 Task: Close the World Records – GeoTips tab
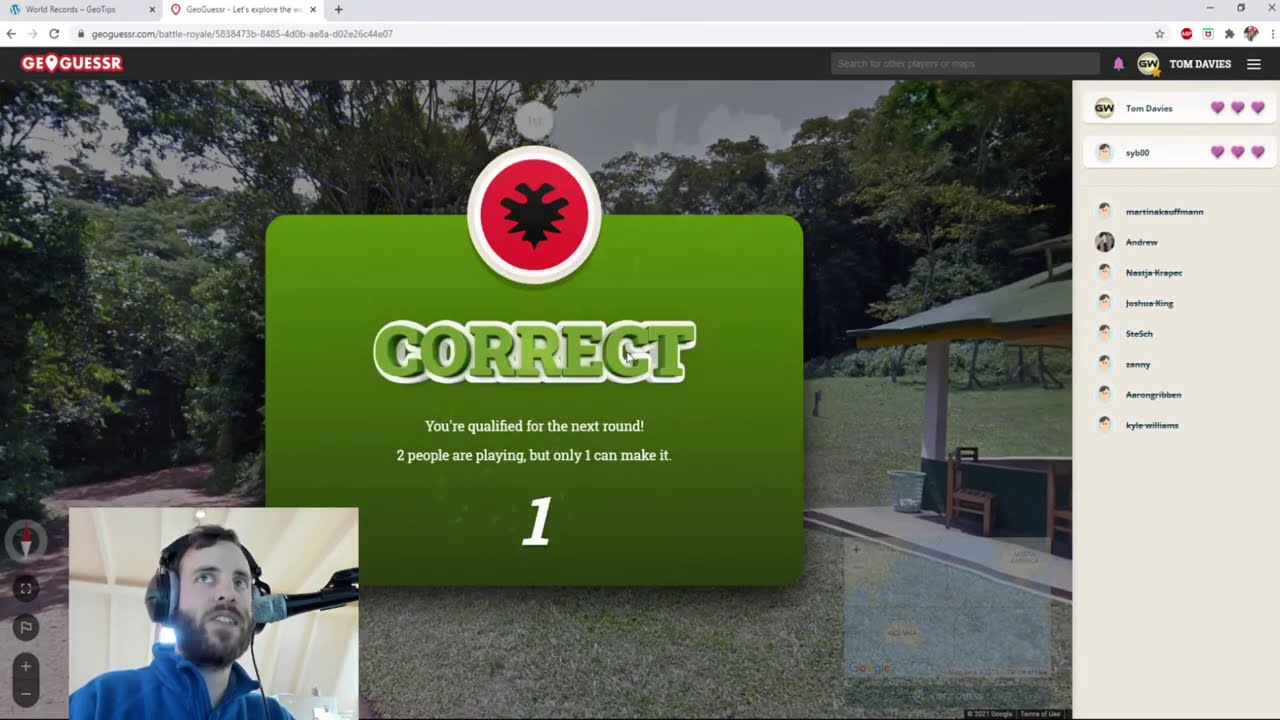click(152, 10)
